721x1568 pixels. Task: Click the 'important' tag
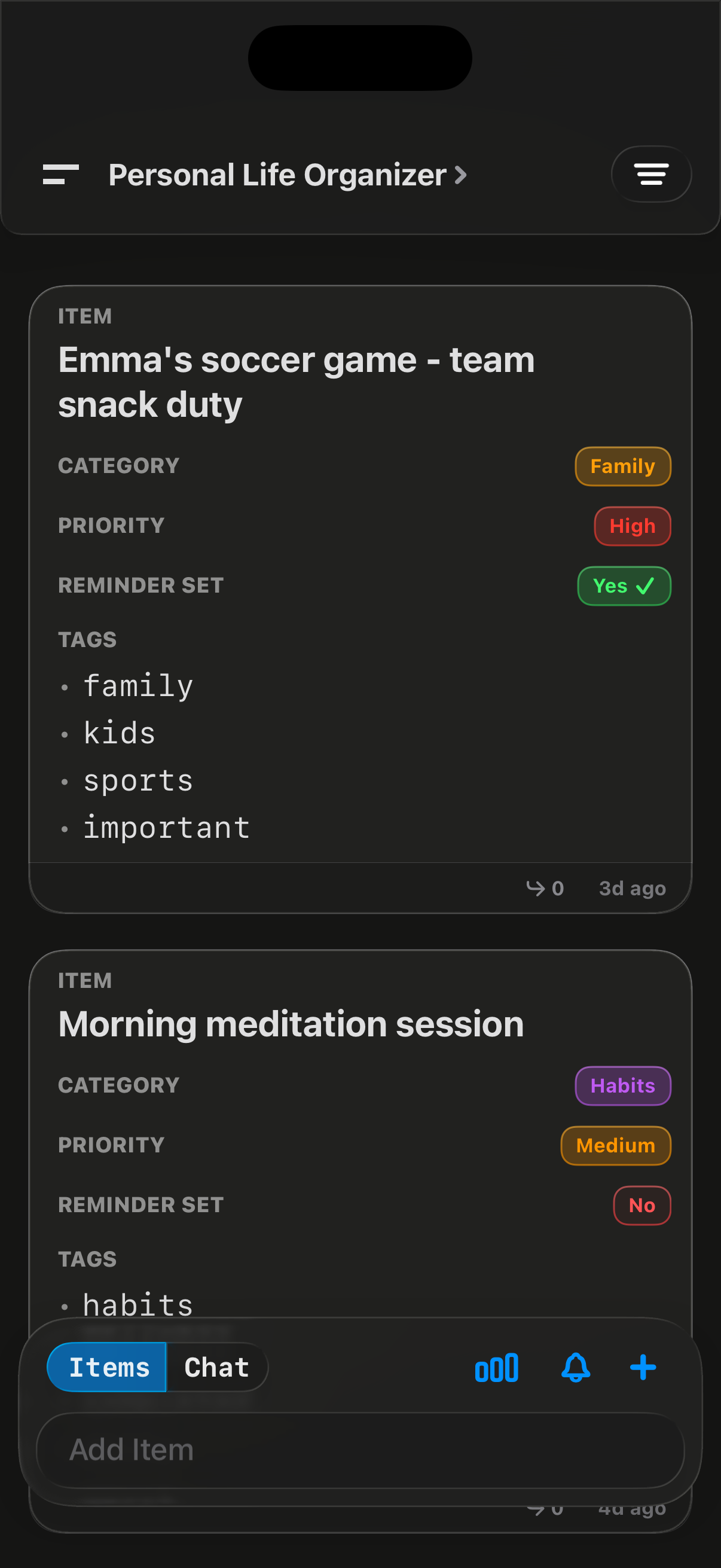(166, 828)
